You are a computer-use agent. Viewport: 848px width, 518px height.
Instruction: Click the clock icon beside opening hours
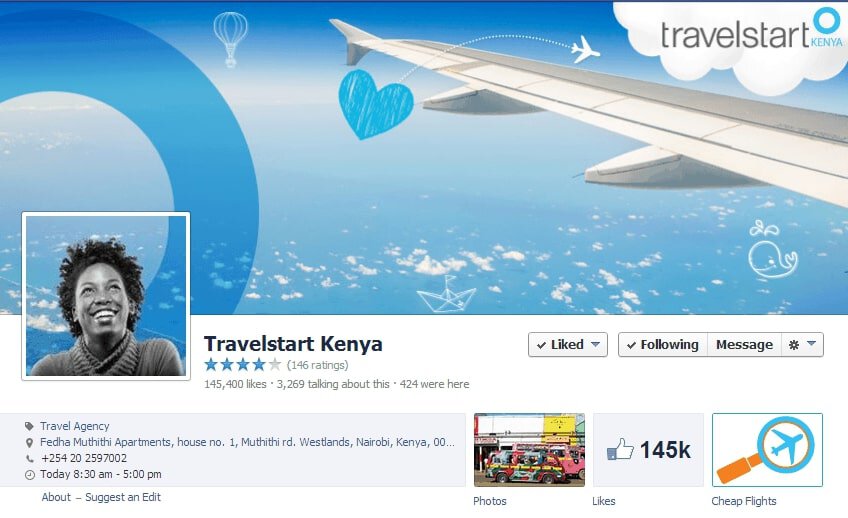coord(30,475)
